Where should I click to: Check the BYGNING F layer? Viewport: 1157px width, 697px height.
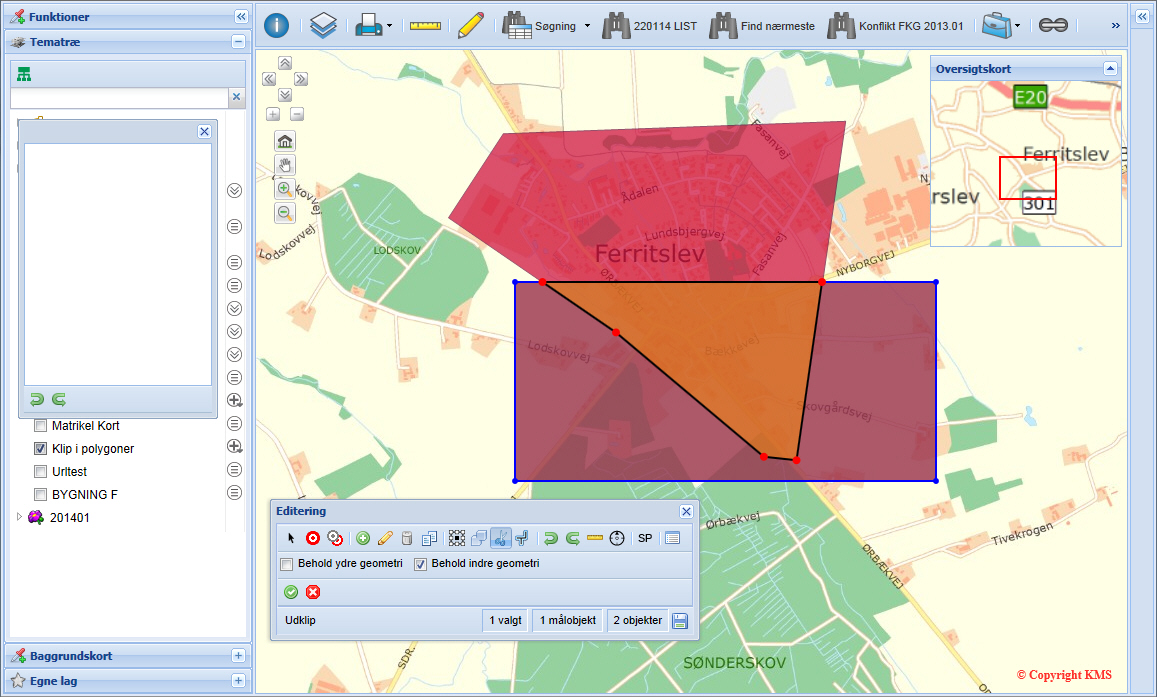(41, 494)
